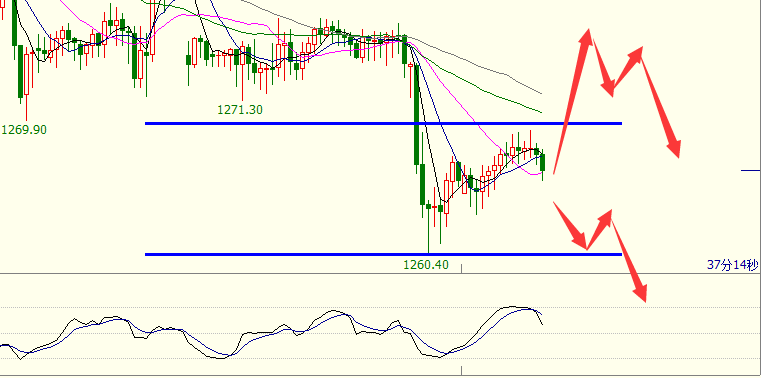761x378 pixels.
Task: Select the lower blue horizontal support line
Action: pyautogui.click(x=383, y=254)
